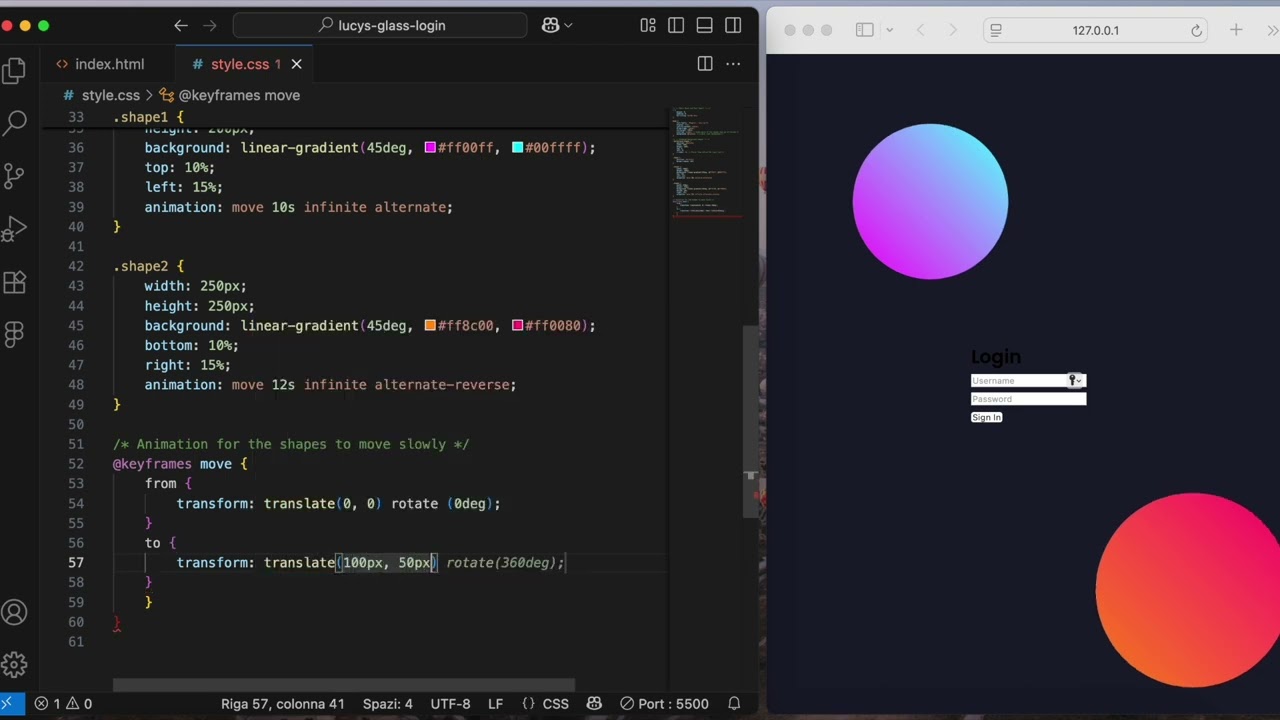The width and height of the screenshot is (1280, 720).
Task: Open the #ff00ff color swatch picker
Action: click(x=430, y=147)
